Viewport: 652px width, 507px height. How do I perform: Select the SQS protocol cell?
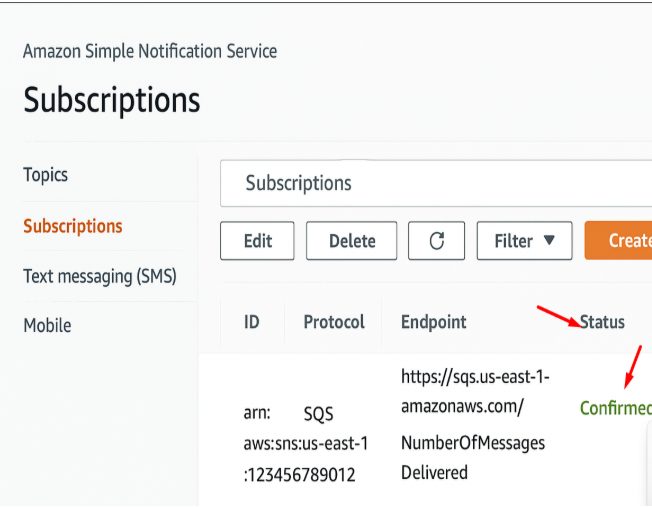[x=318, y=412]
